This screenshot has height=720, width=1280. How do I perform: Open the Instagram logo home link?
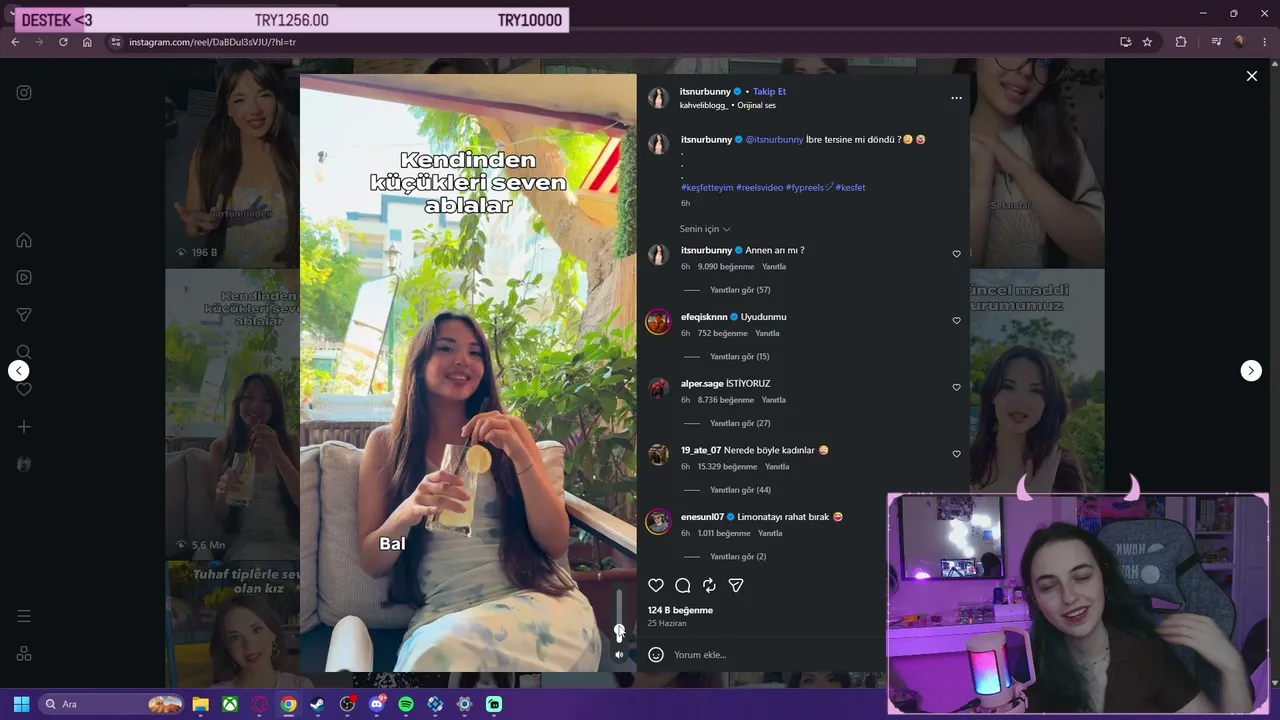(24, 93)
